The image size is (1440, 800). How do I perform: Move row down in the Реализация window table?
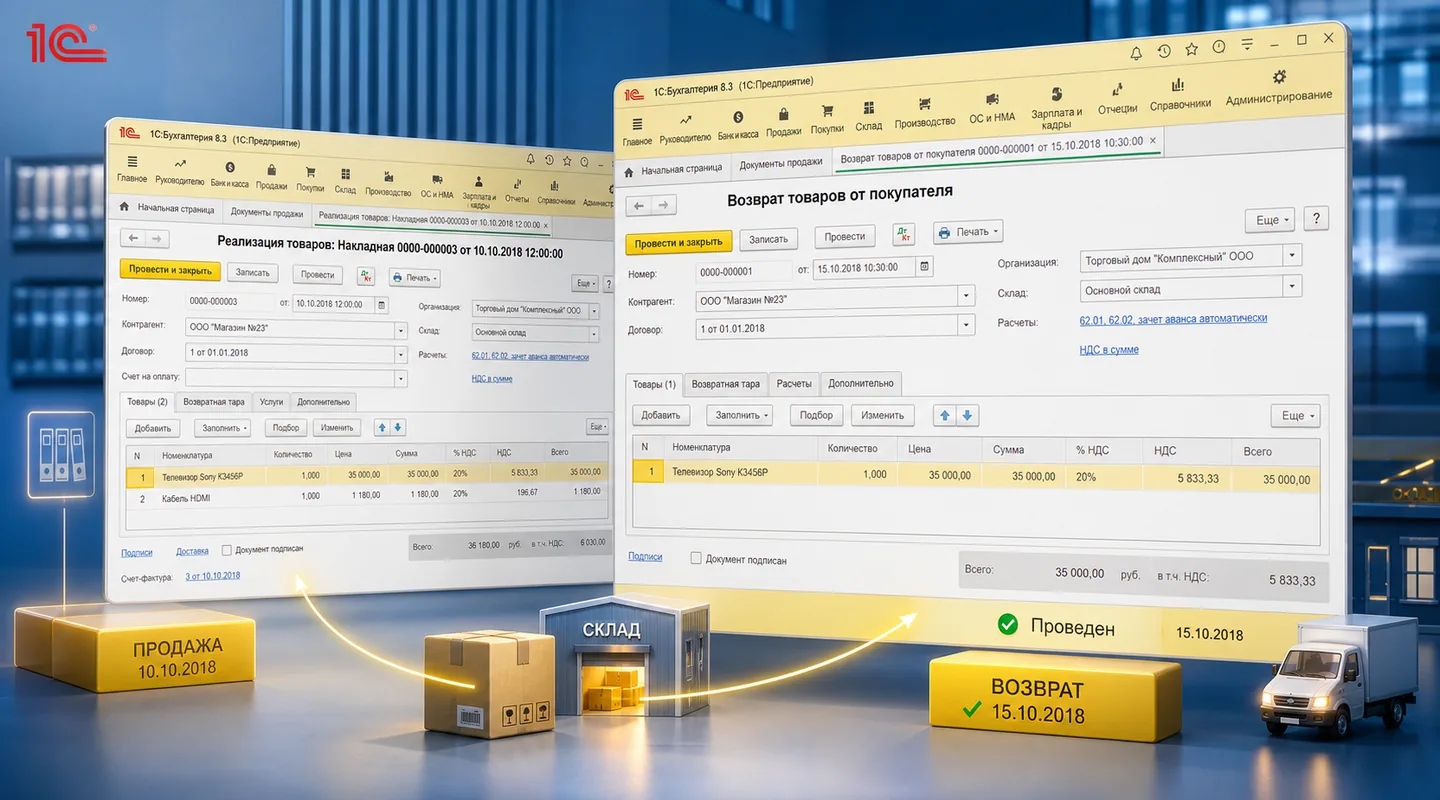398,427
